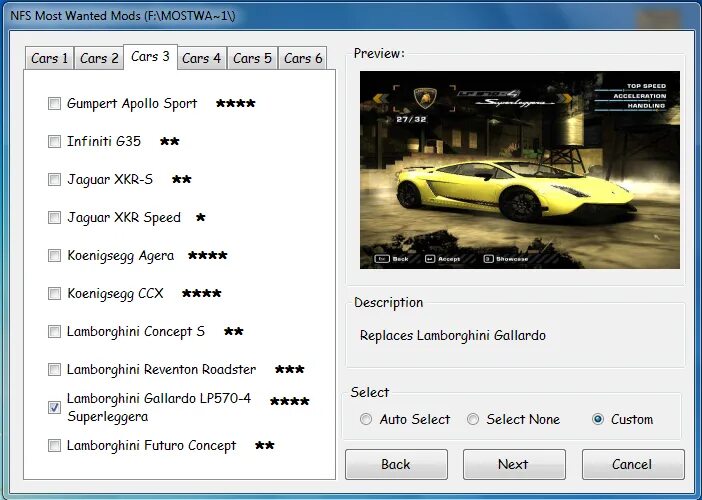Click the Jaguar XKR Speed label
This screenshot has height=500, width=702.
[x=124, y=218]
